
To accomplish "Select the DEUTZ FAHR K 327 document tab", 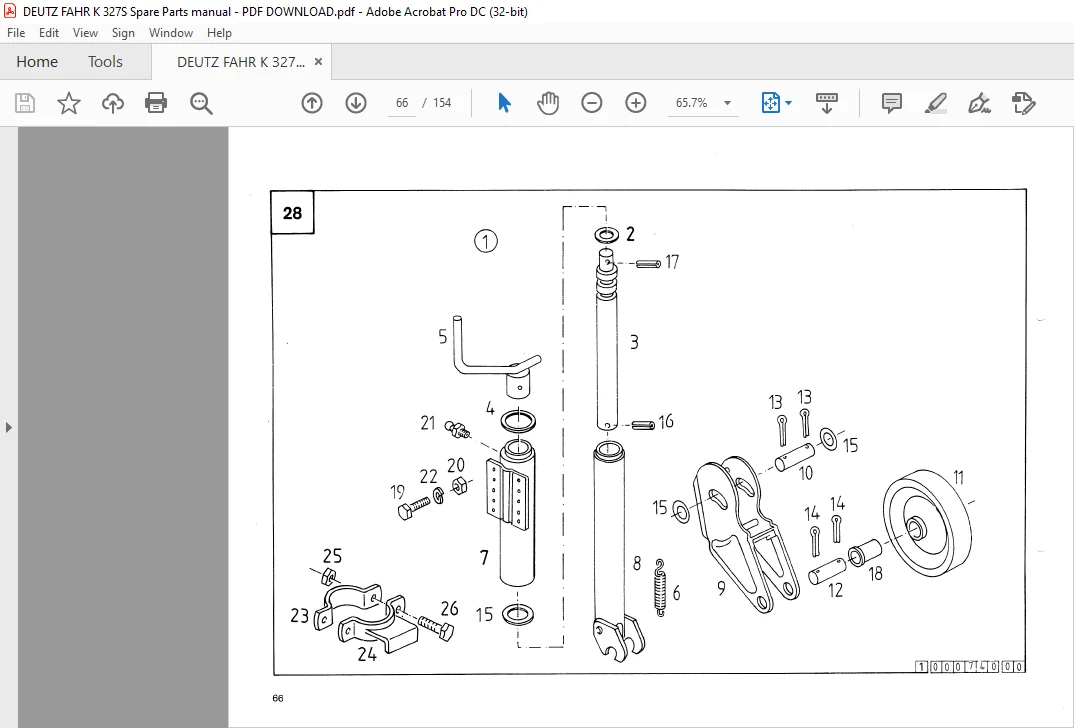I will tap(240, 62).
